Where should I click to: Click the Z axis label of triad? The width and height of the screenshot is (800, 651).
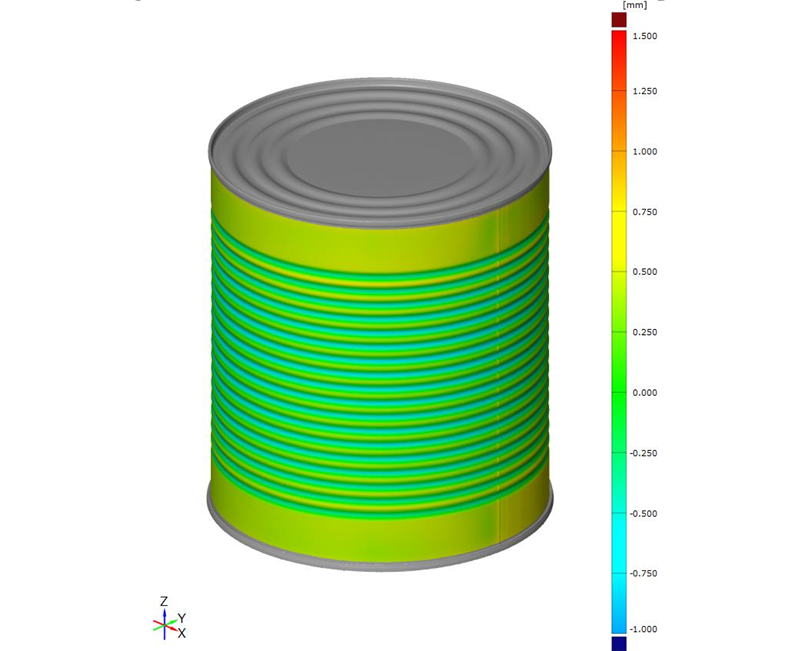pos(164,601)
